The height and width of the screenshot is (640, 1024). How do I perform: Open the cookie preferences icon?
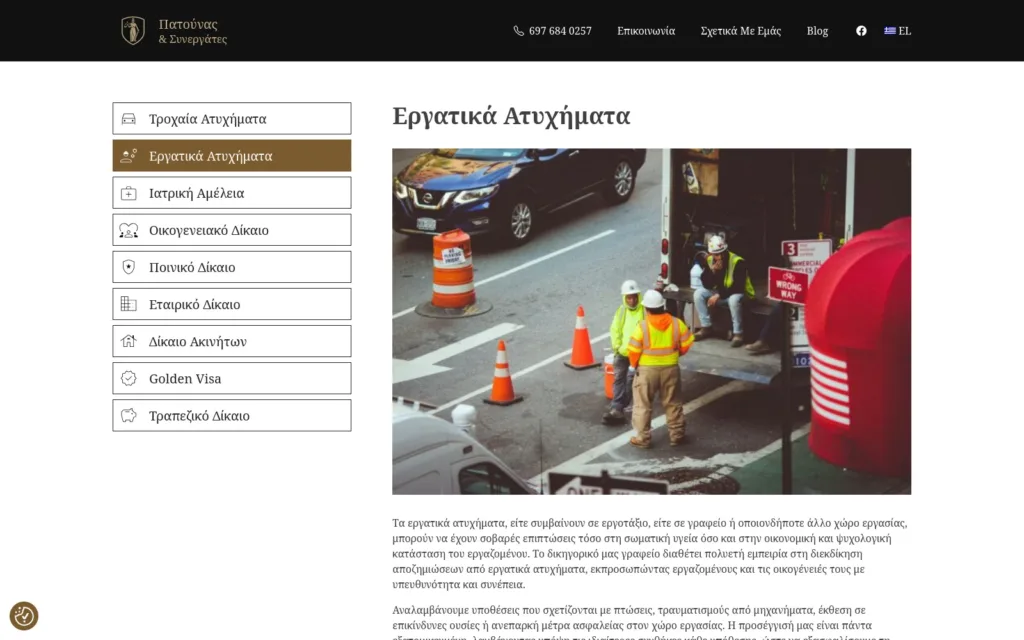24,616
